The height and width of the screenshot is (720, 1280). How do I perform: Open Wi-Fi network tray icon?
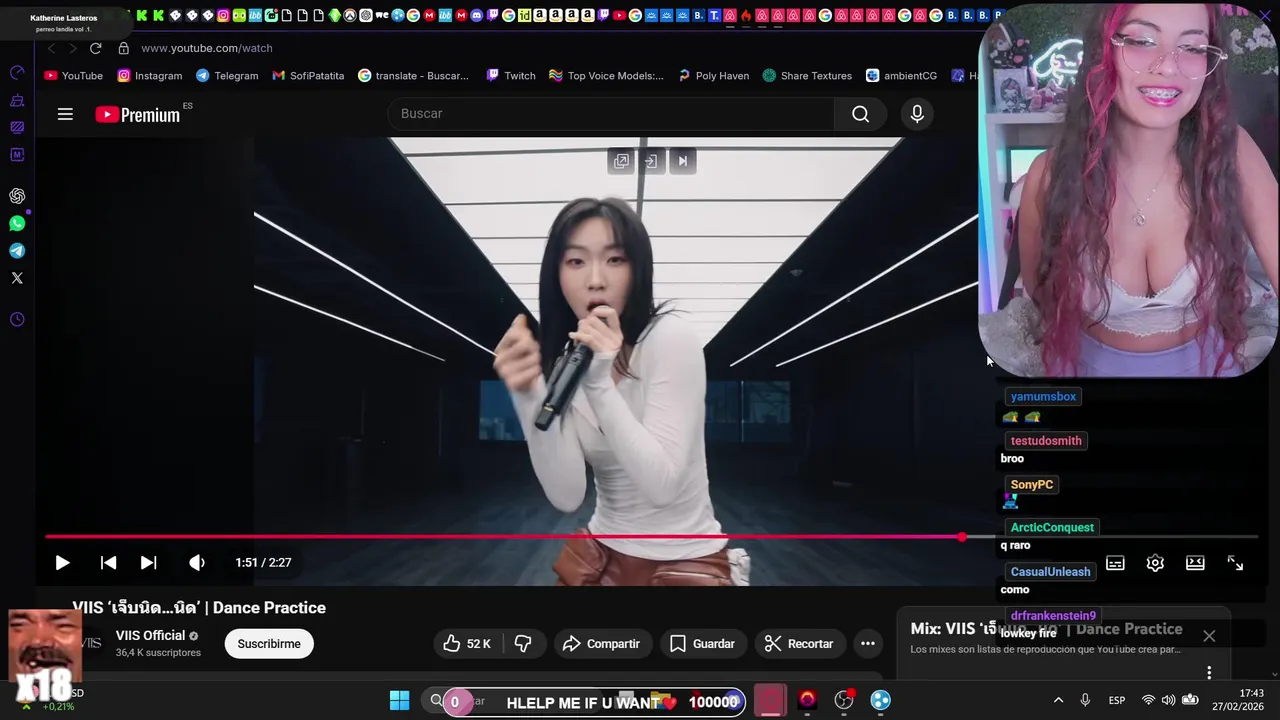pyautogui.click(x=1148, y=700)
